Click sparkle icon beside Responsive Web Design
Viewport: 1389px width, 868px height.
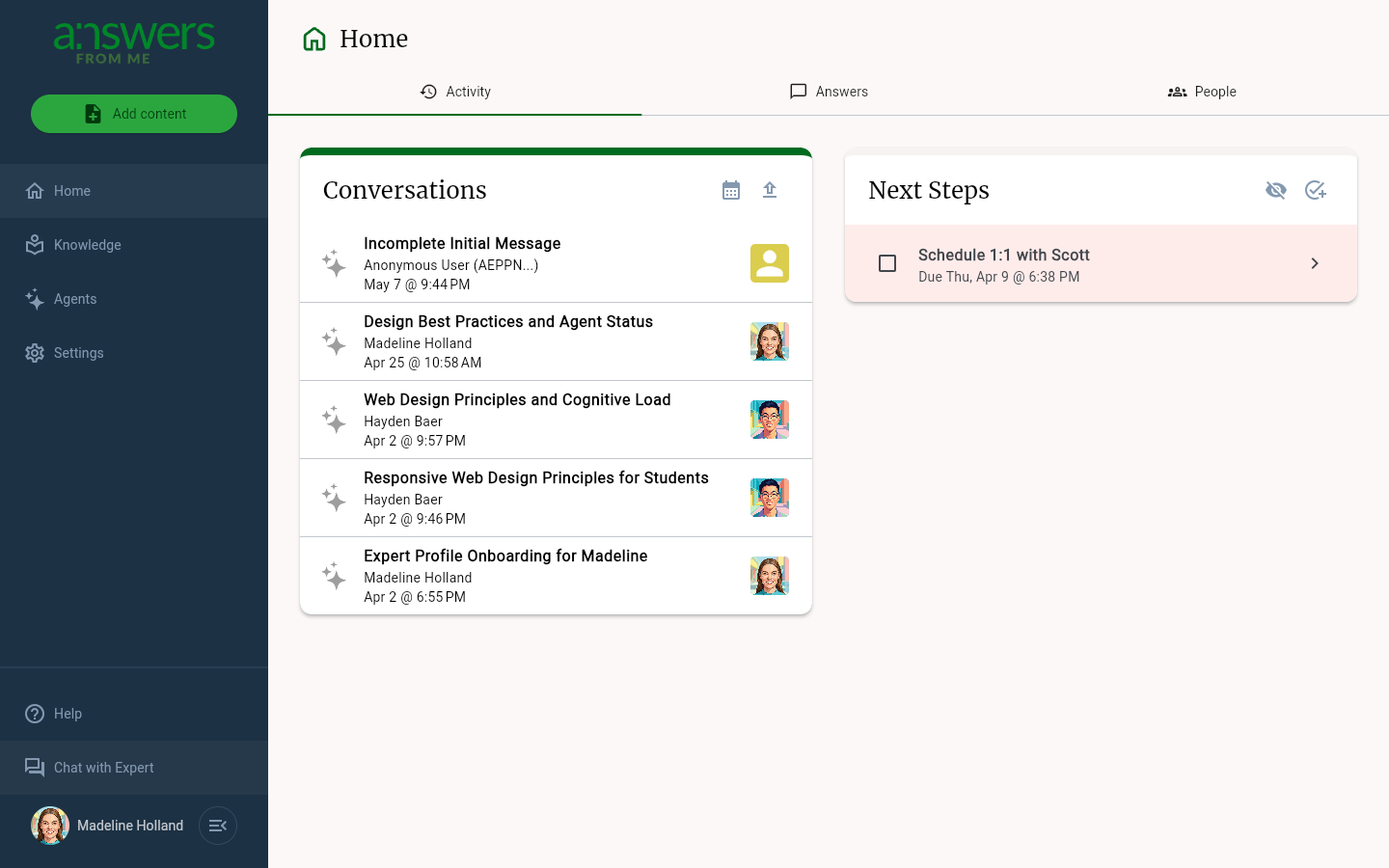(334, 498)
